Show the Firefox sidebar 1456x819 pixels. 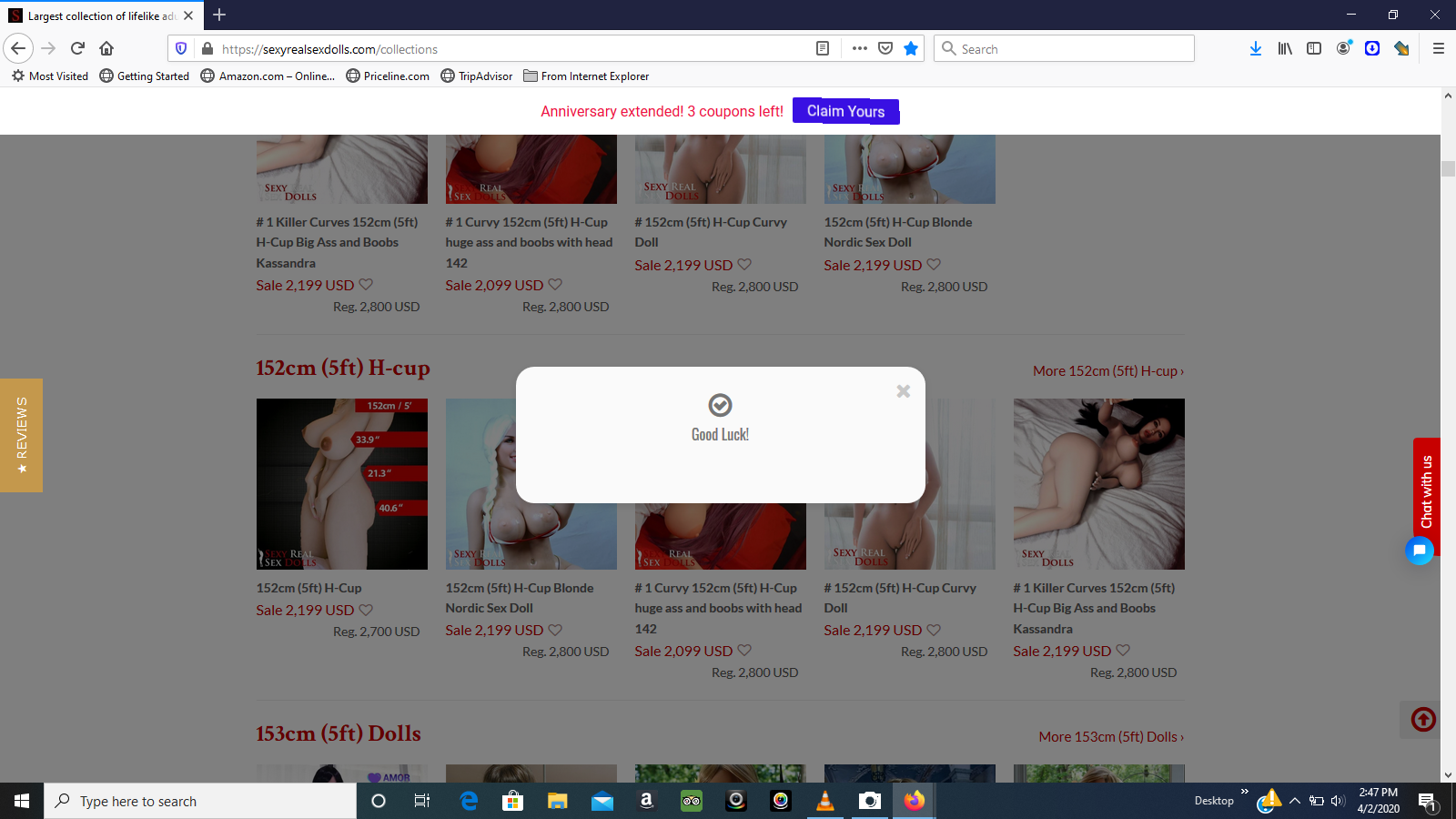[1314, 48]
